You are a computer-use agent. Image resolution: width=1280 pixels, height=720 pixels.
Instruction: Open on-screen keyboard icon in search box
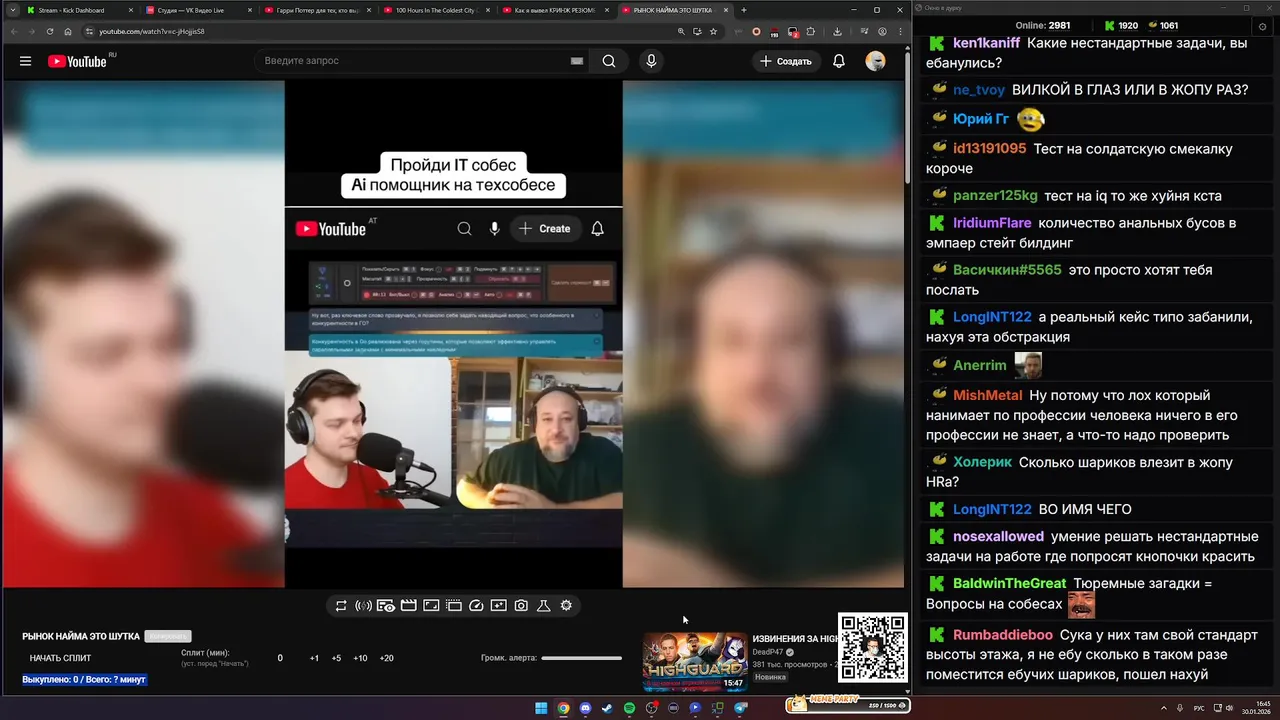[576, 61]
